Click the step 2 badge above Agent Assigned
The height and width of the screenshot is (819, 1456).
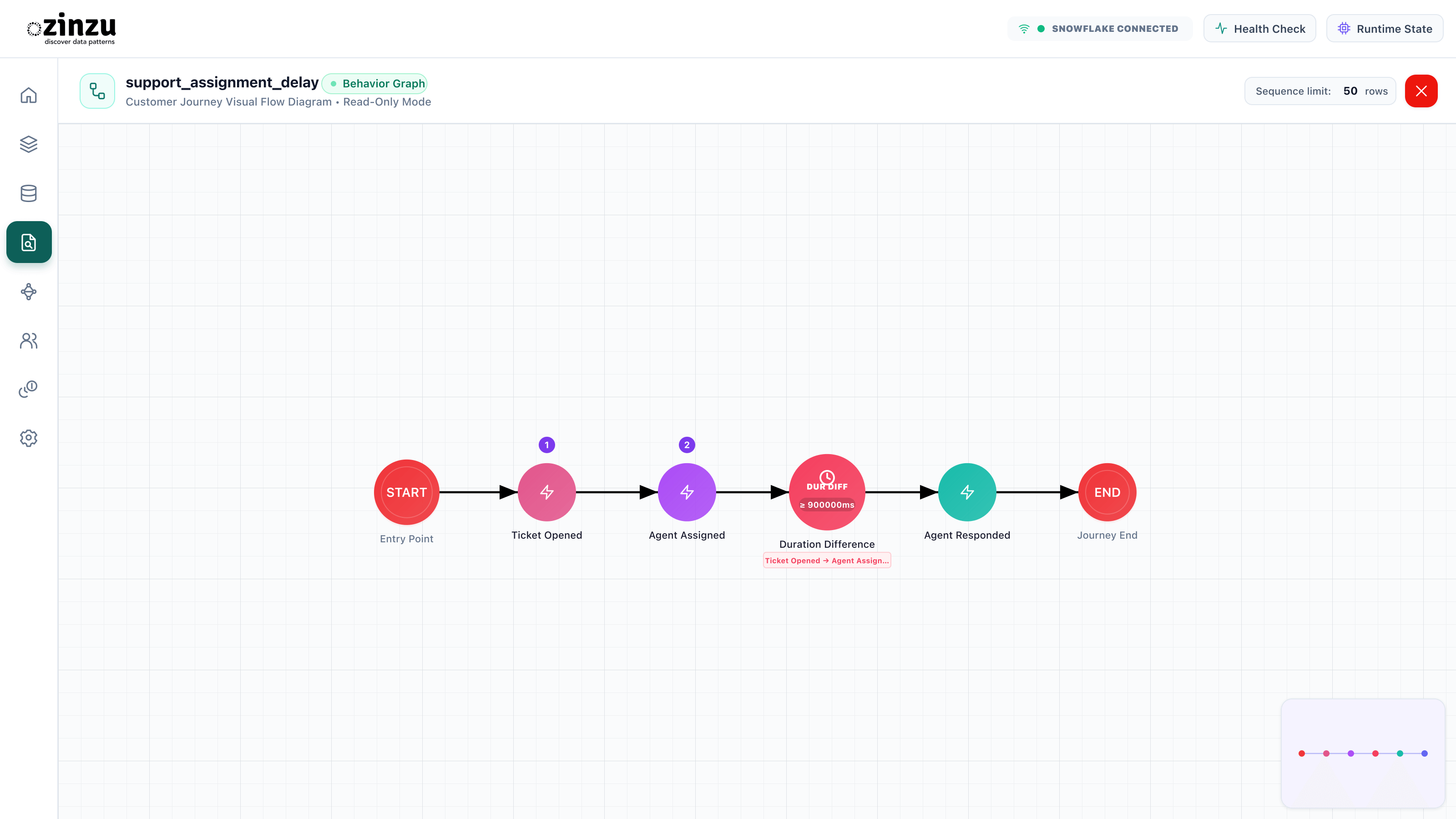click(x=687, y=445)
